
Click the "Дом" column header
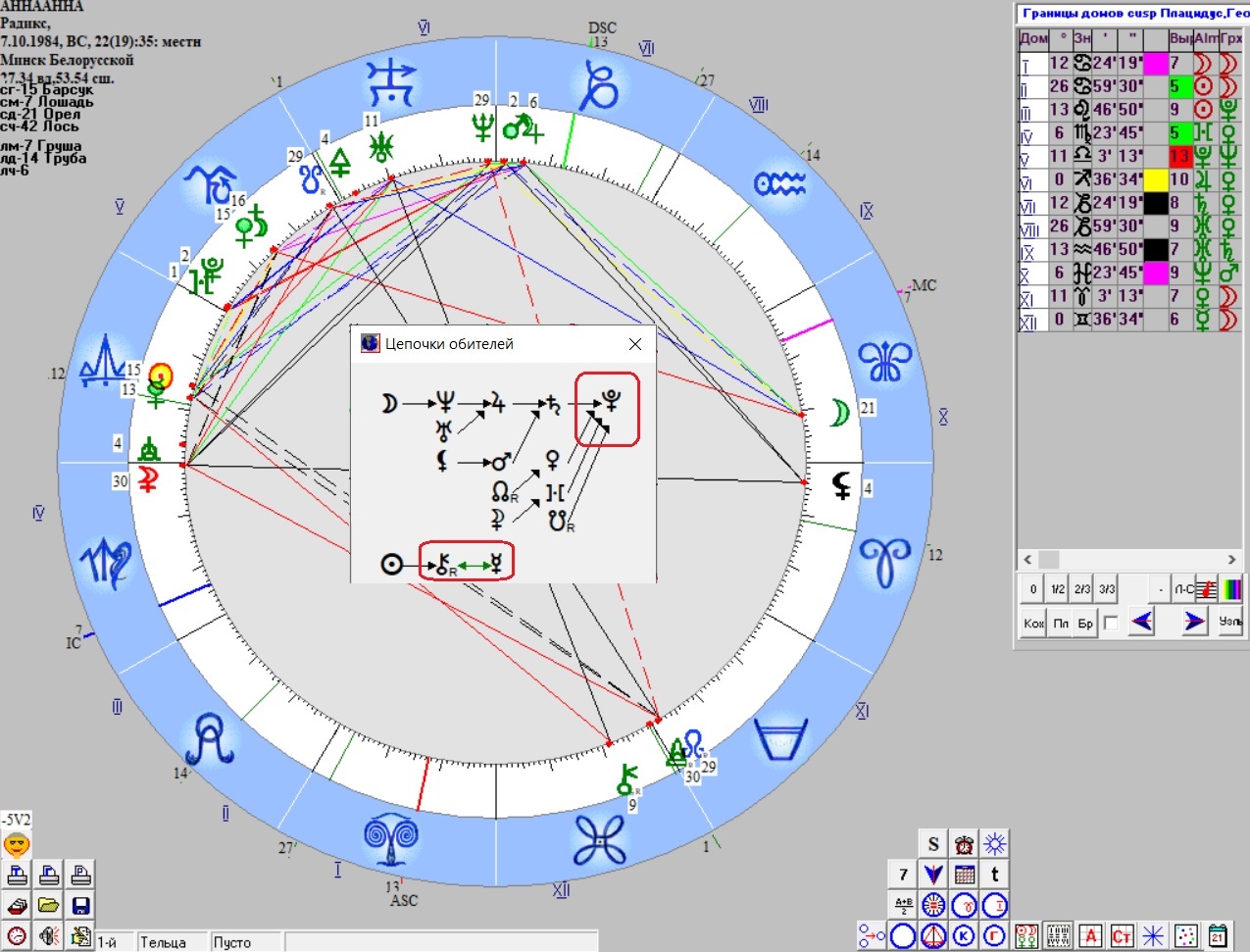point(1033,39)
